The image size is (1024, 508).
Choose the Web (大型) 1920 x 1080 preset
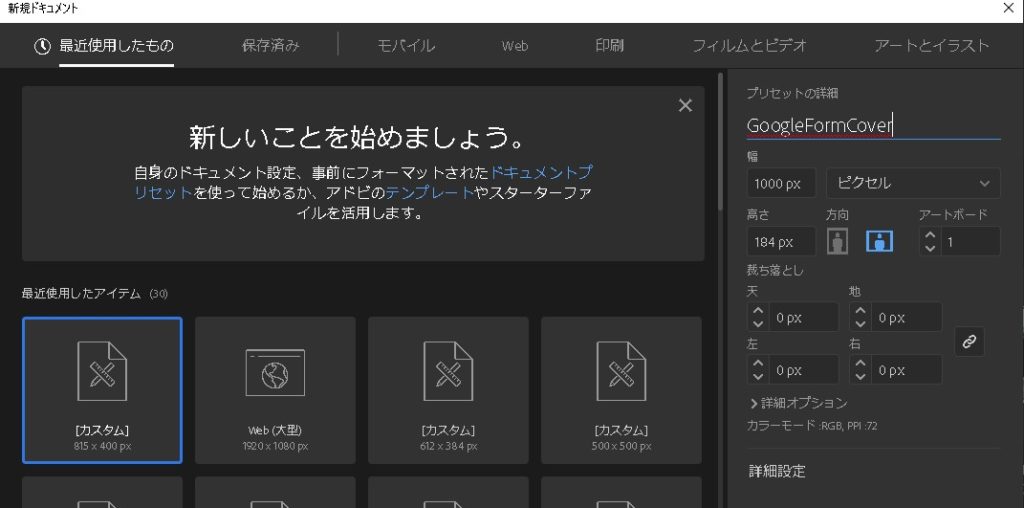[277, 390]
